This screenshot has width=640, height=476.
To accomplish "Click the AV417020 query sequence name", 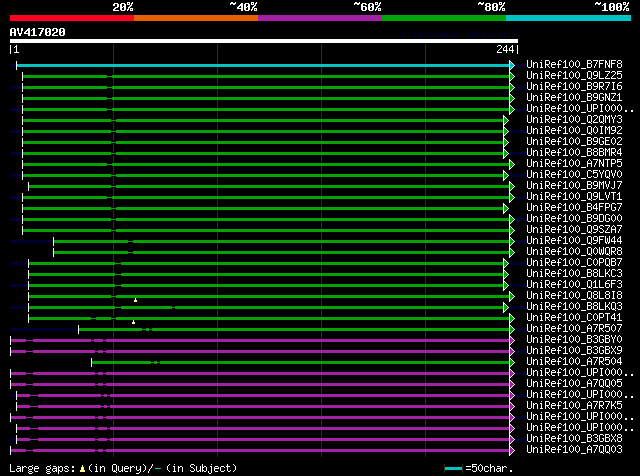I will point(38,32).
